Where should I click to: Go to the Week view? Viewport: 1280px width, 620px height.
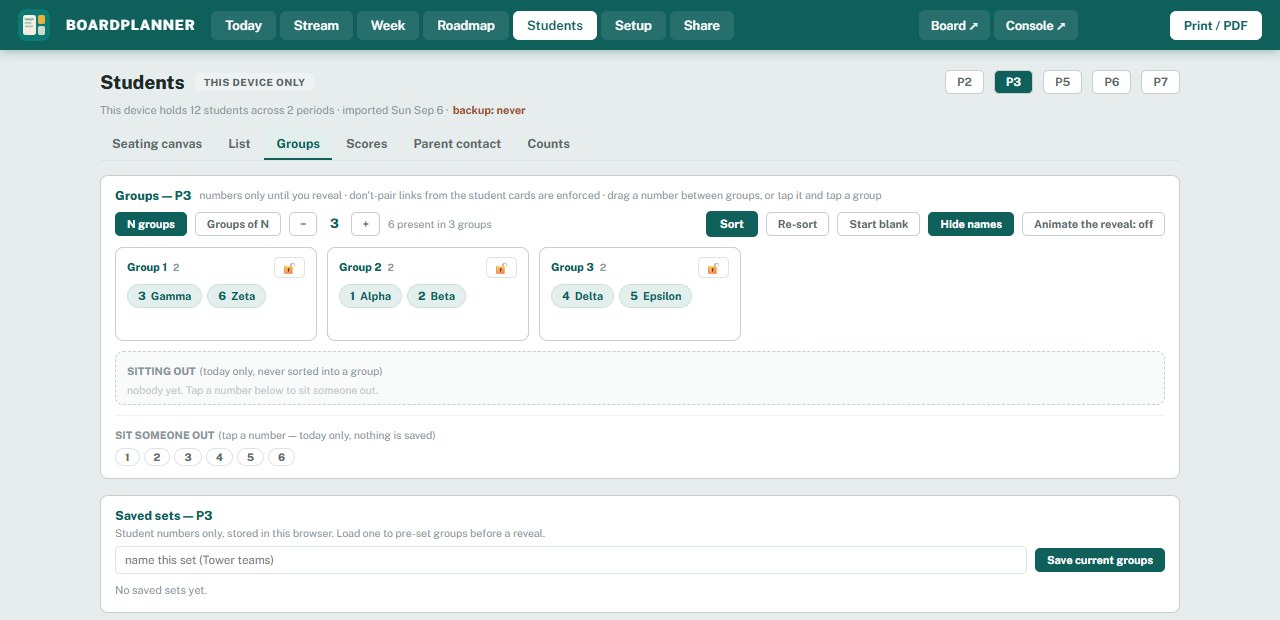tap(388, 26)
